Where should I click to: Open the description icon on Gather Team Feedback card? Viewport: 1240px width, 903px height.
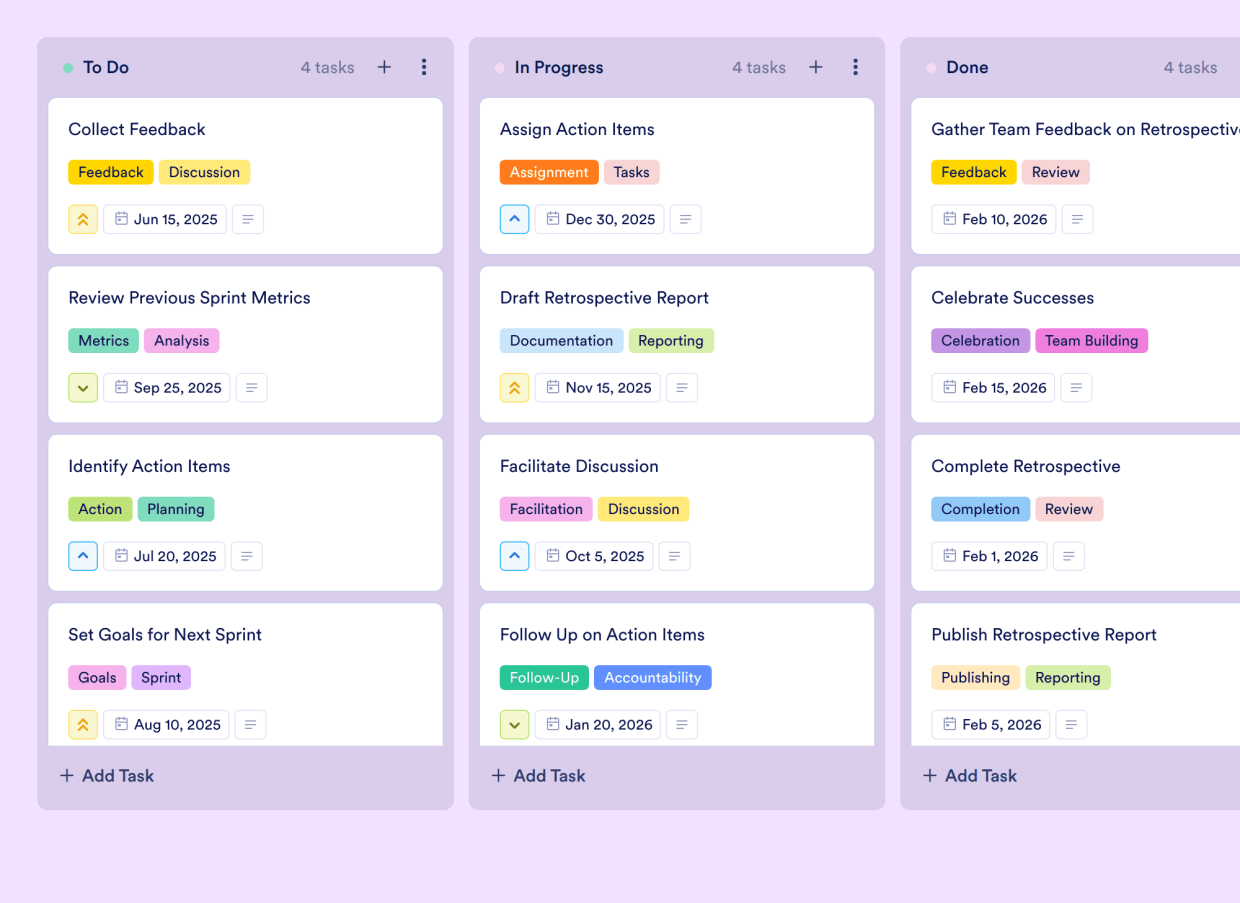point(1077,219)
